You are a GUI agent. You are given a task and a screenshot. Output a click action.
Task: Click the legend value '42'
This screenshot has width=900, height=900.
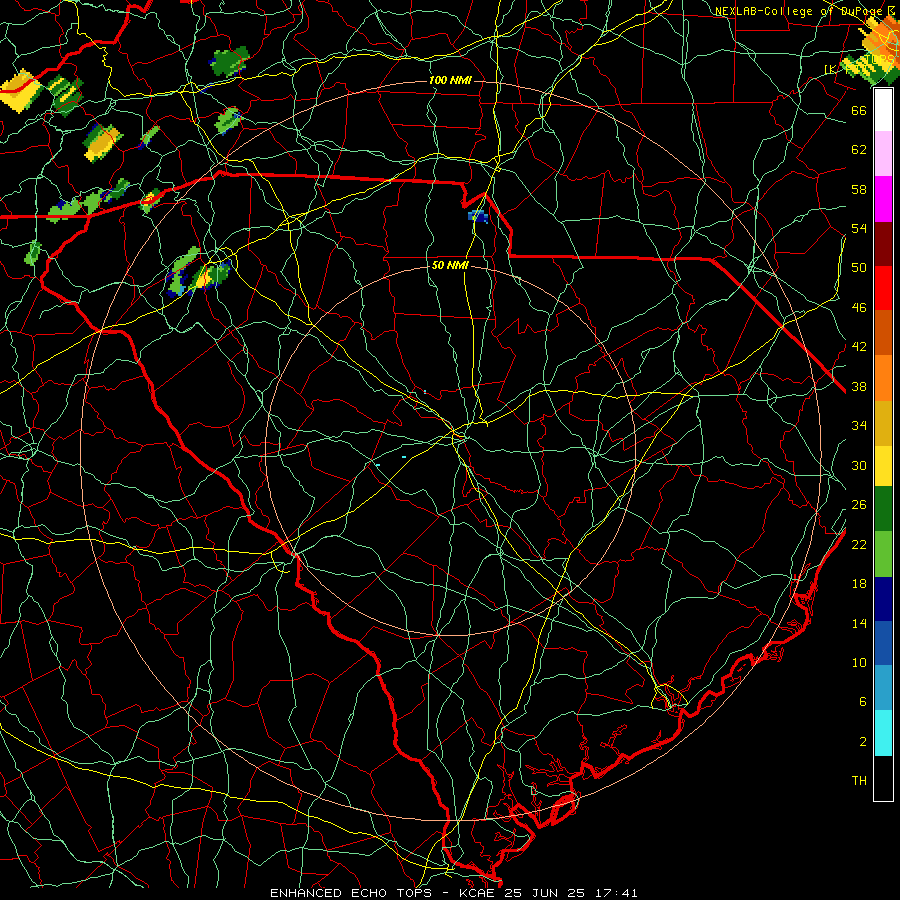coord(859,346)
